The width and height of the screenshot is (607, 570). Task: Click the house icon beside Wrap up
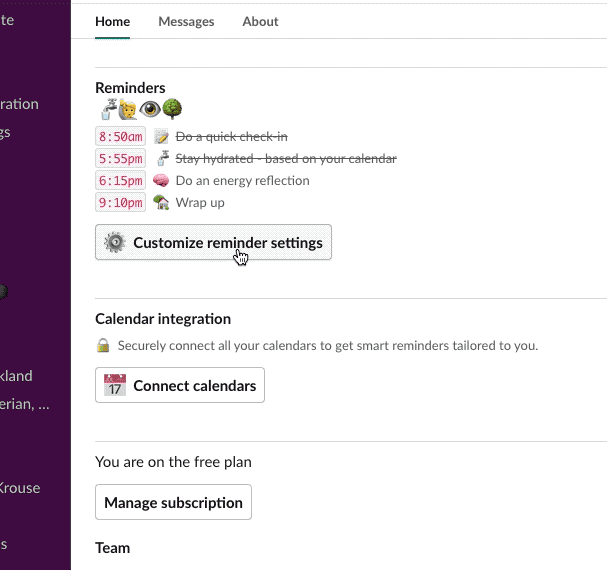pos(161,203)
